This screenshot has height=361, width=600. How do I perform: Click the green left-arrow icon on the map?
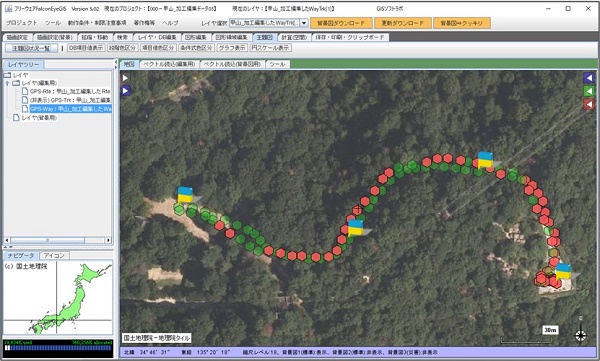click(x=589, y=91)
